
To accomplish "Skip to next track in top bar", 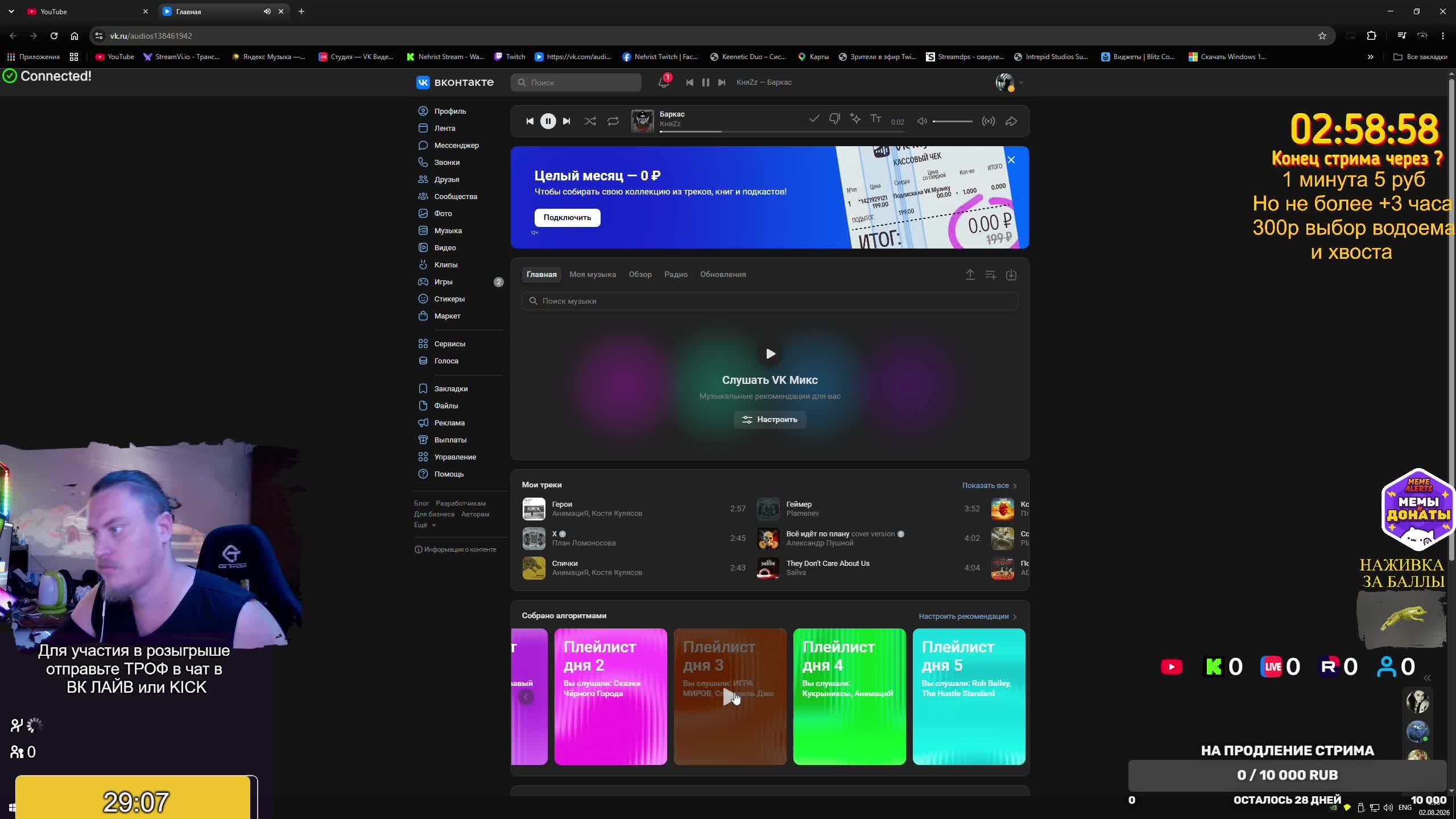I will pyautogui.click(x=722, y=82).
